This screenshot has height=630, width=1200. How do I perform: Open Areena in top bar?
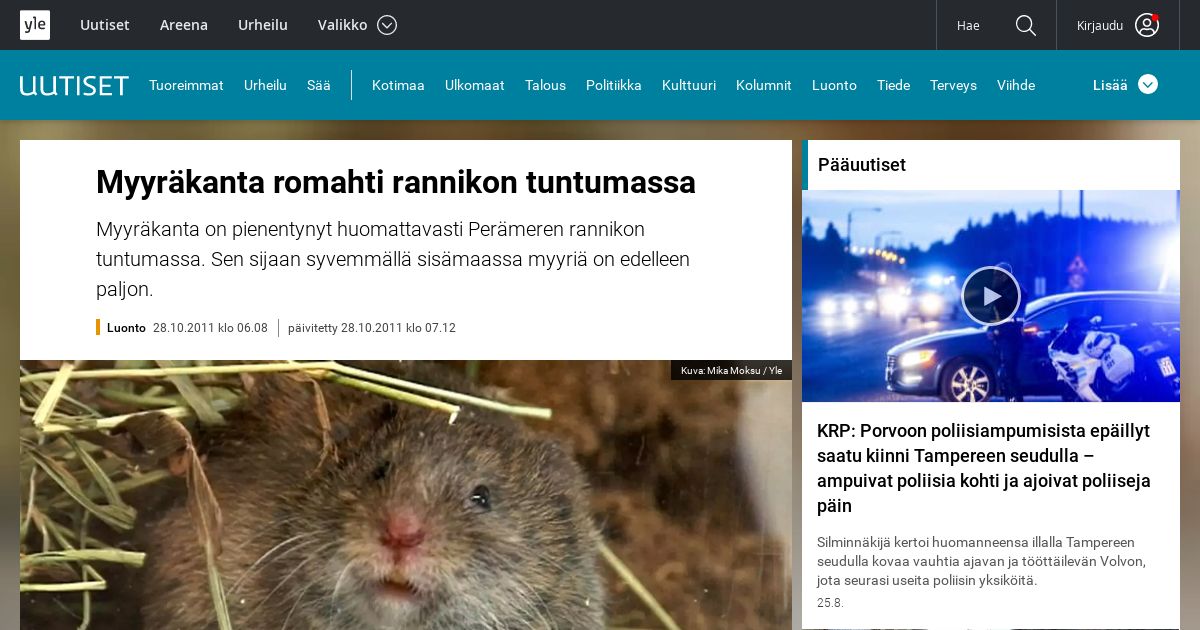tap(184, 25)
